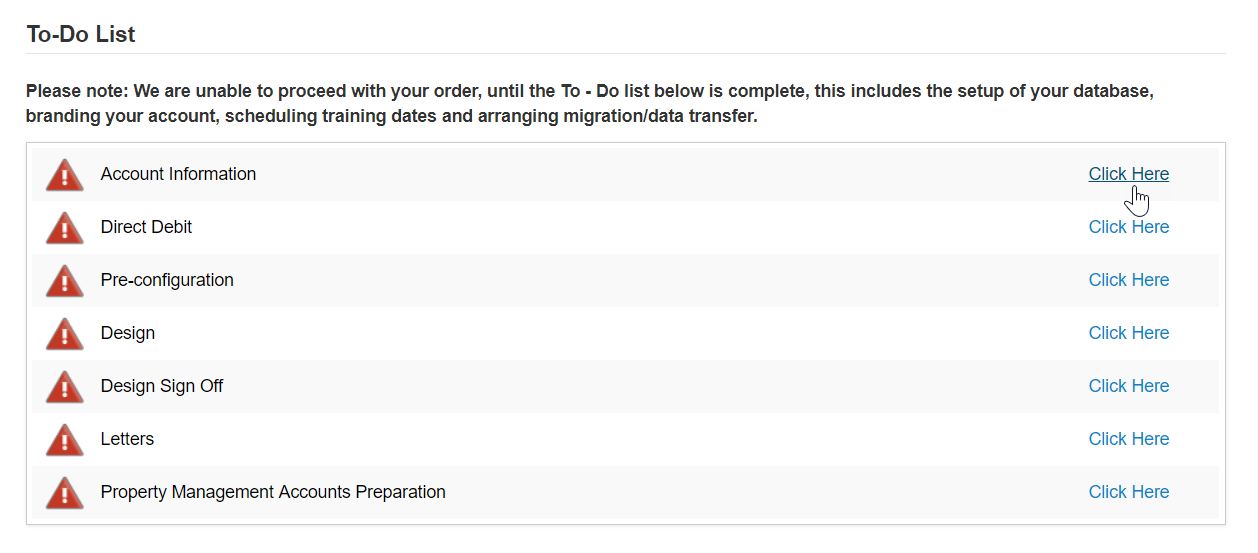Open 'Click Here' for Property Management Accounts
Image resolution: width=1258 pixels, height=553 pixels.
[x=1128, y=492]
